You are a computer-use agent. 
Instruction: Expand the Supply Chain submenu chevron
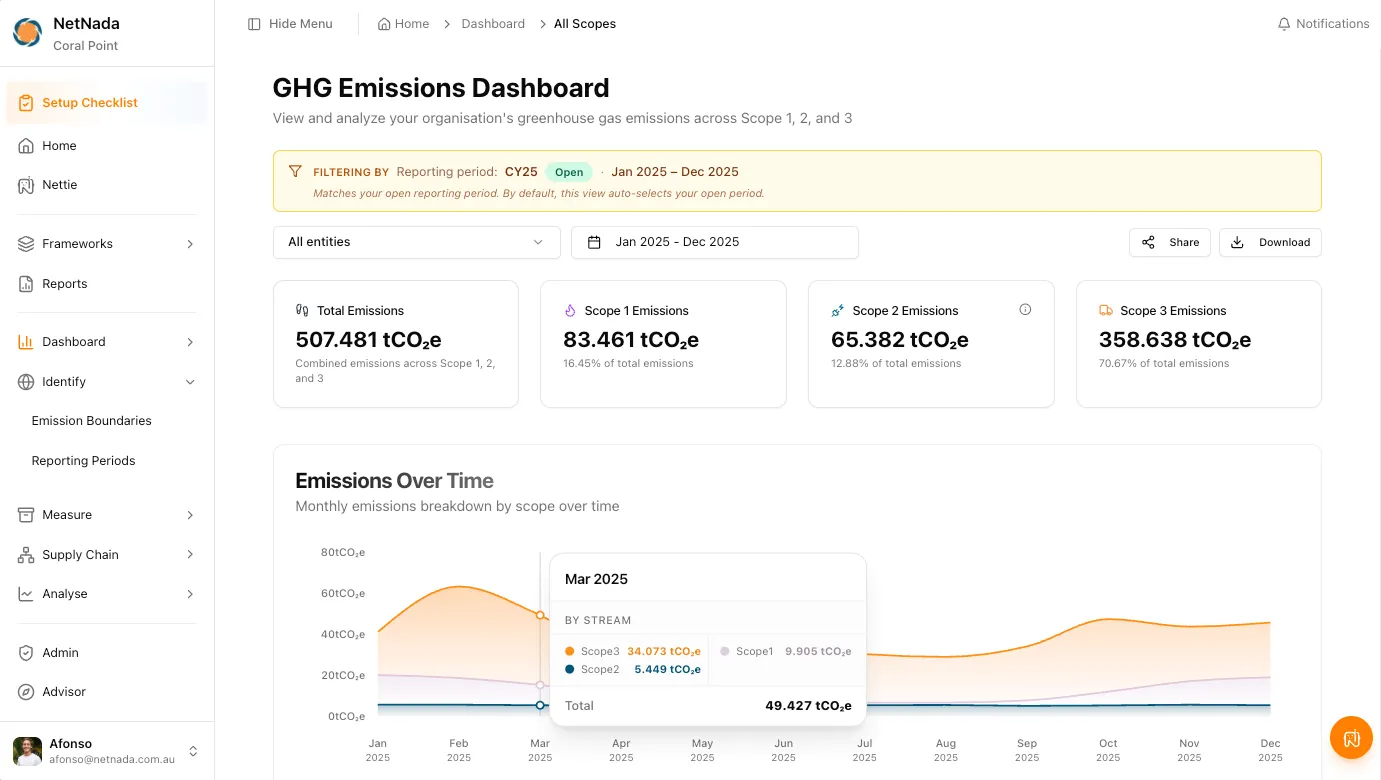coord(190,555)
